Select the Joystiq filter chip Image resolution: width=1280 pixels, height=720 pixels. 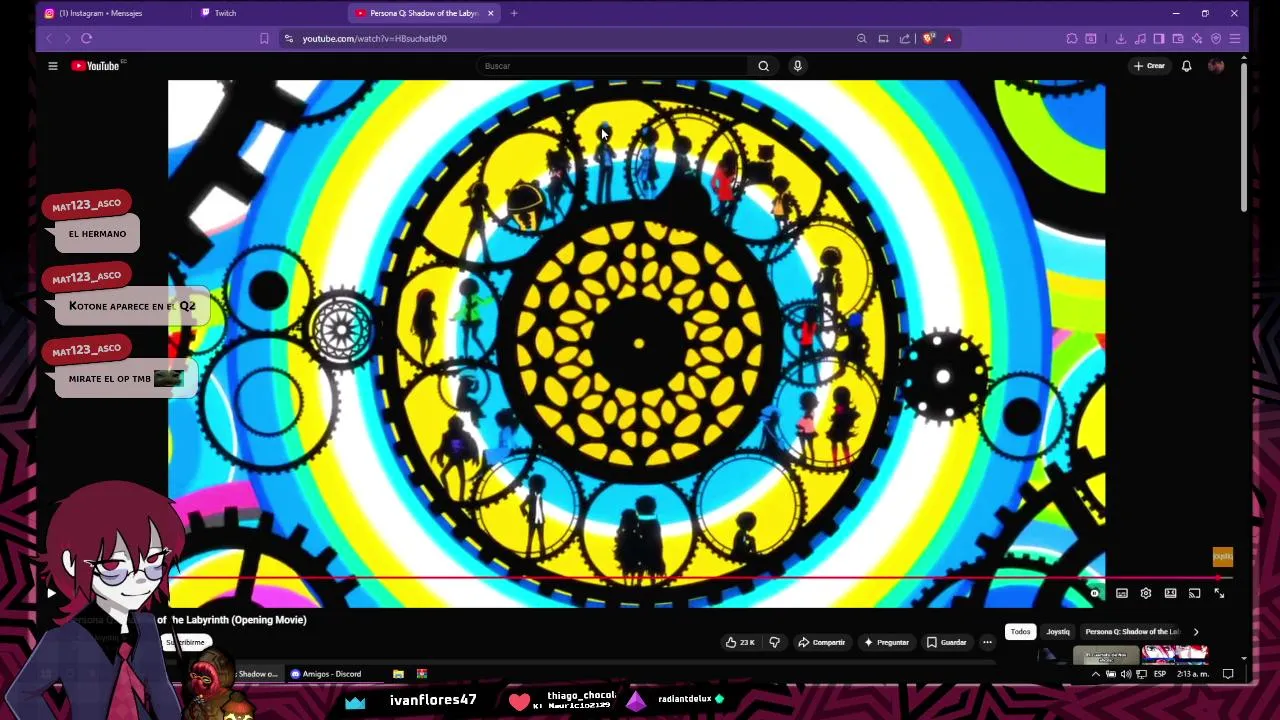tap(1058, 632)
